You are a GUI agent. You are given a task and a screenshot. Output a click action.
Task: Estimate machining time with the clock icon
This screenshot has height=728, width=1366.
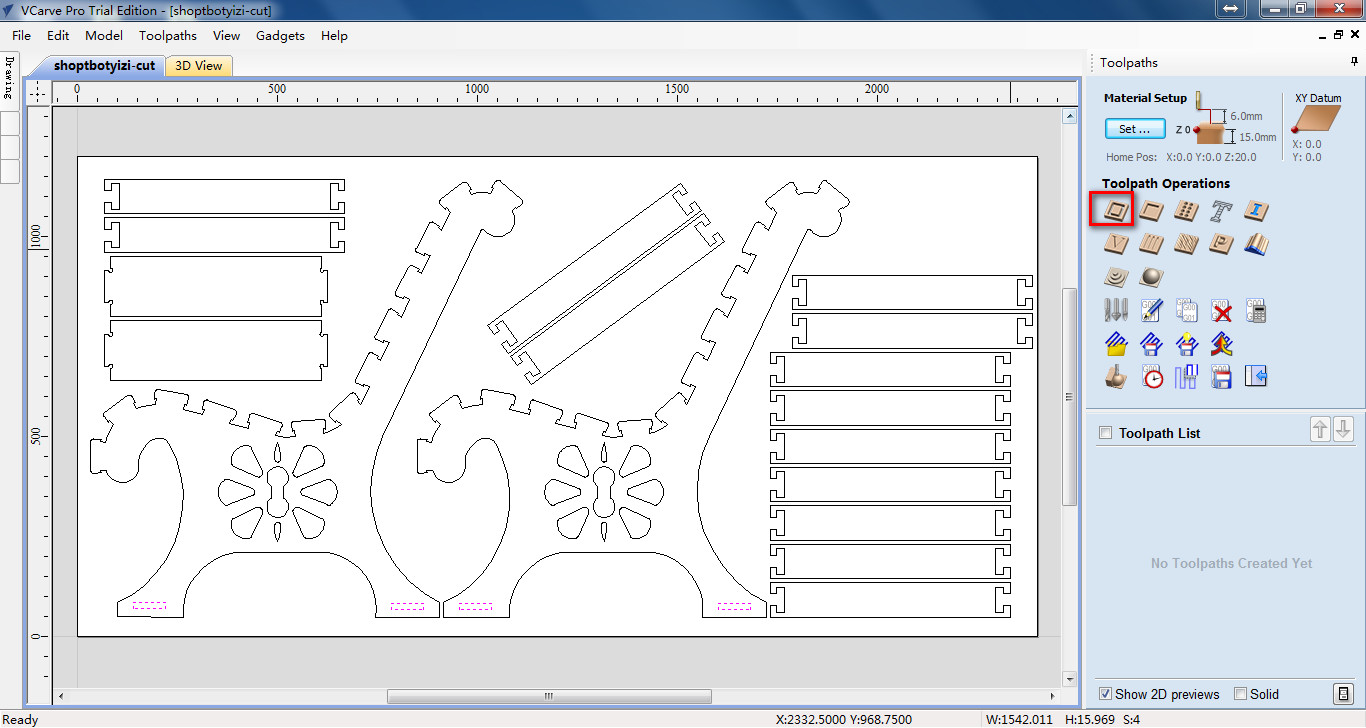(1151, 377)
